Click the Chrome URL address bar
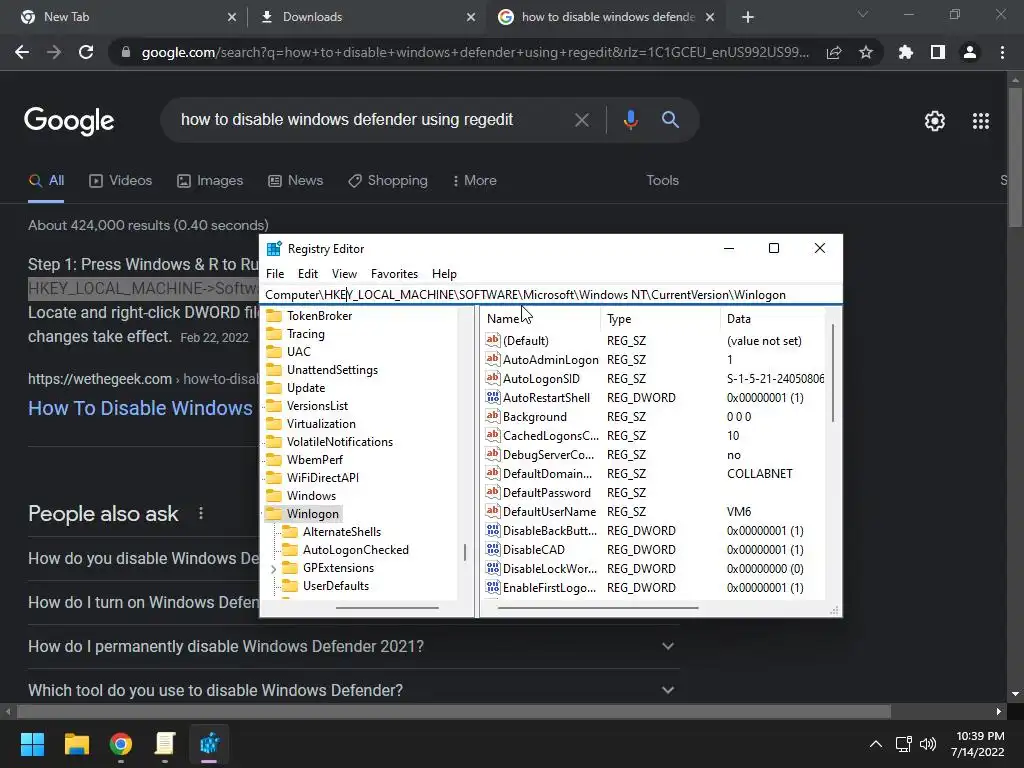1024x768 pixels. [x=475, y=52]
